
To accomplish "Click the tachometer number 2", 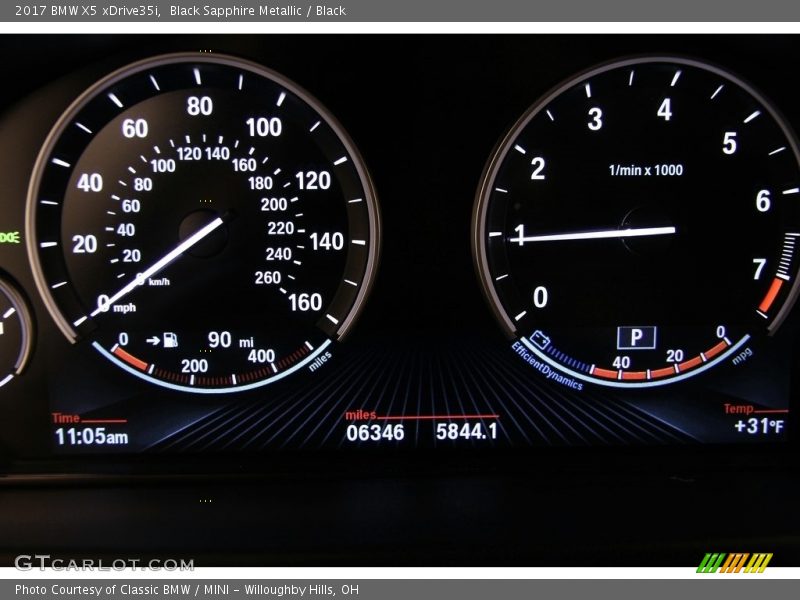I will 538,169.
